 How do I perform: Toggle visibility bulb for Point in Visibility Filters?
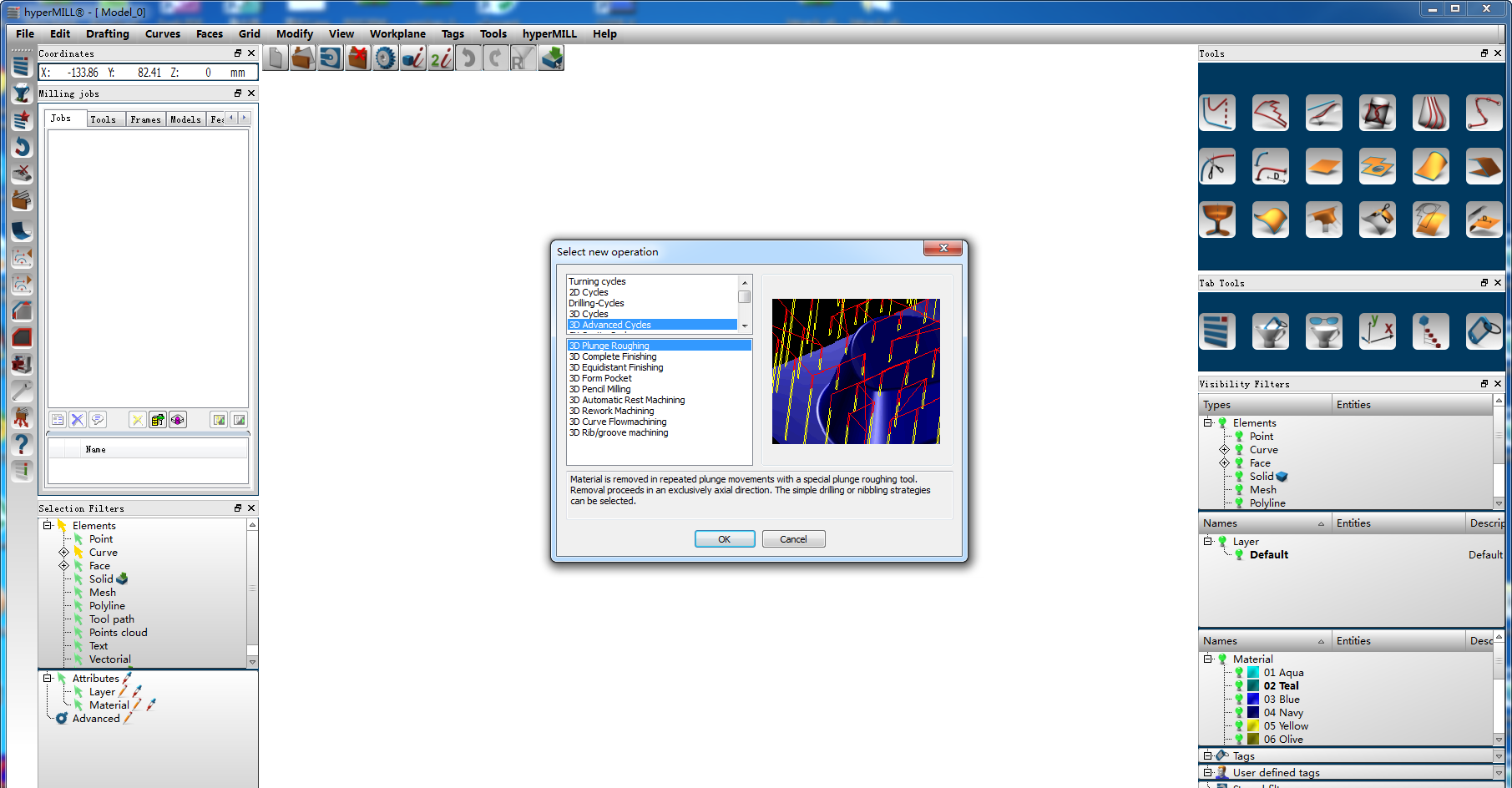click(x=1239, y=437)
